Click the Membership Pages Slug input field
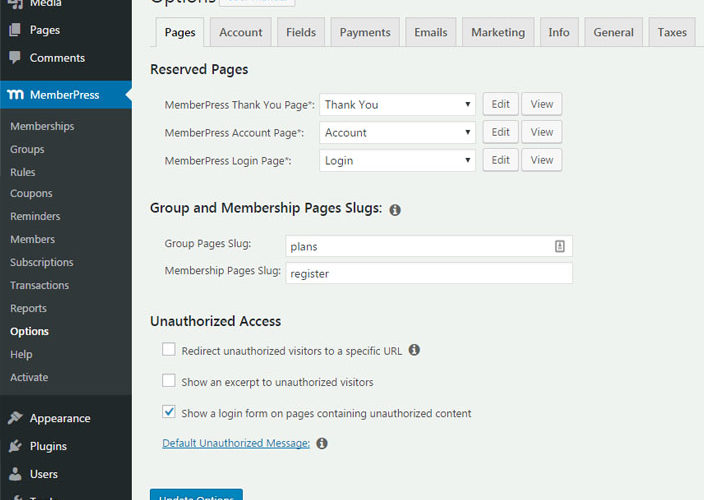The height and width of the screenshot is (500, 704). 428,272
